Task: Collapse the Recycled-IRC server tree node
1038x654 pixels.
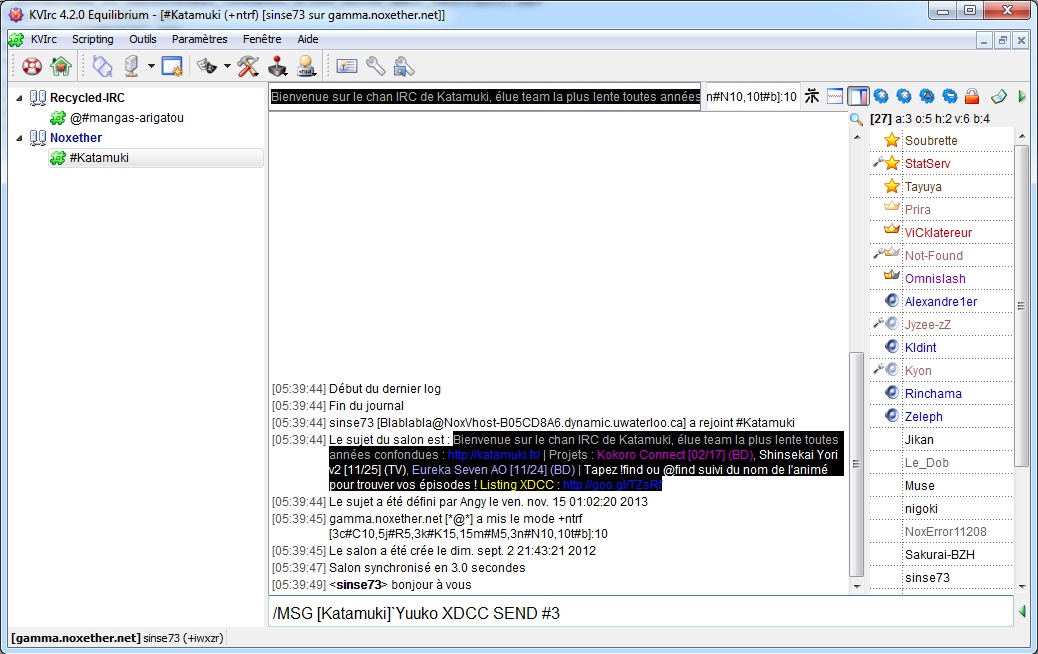Action: tap(19, 98)
